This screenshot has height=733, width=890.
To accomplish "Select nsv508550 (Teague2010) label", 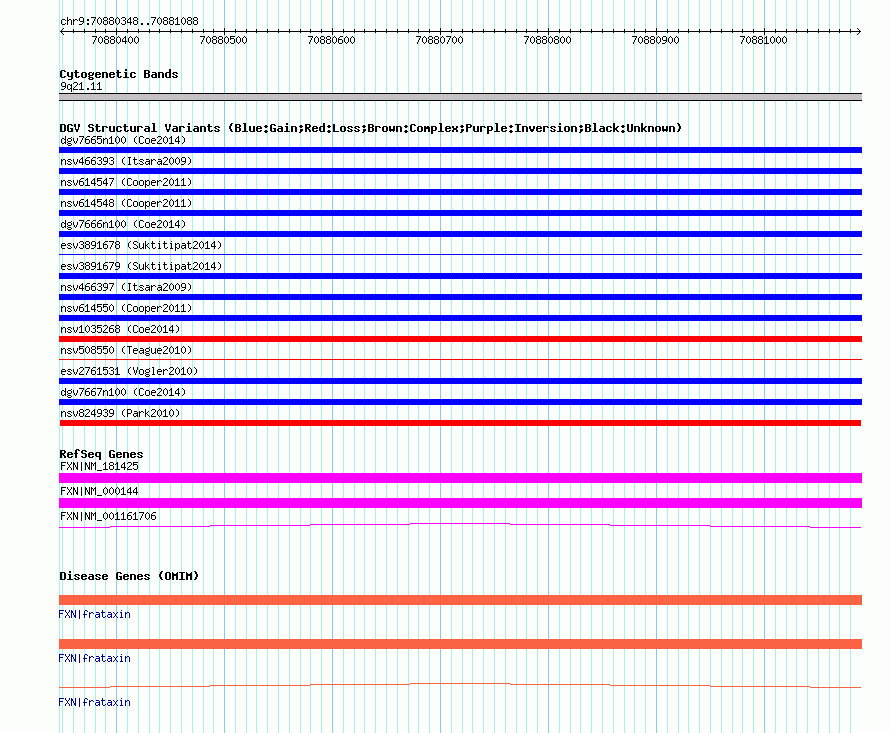I will click(126, 350).
